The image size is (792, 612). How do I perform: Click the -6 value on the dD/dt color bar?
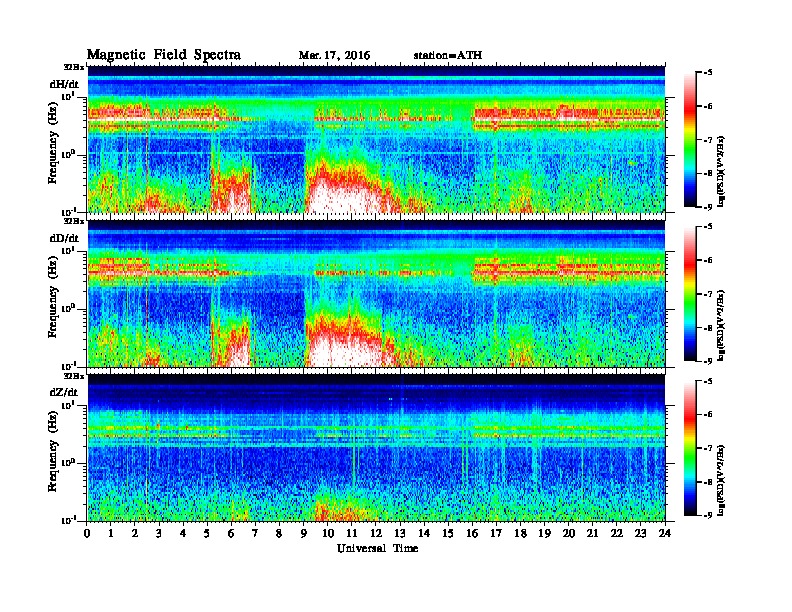(708, 261)
